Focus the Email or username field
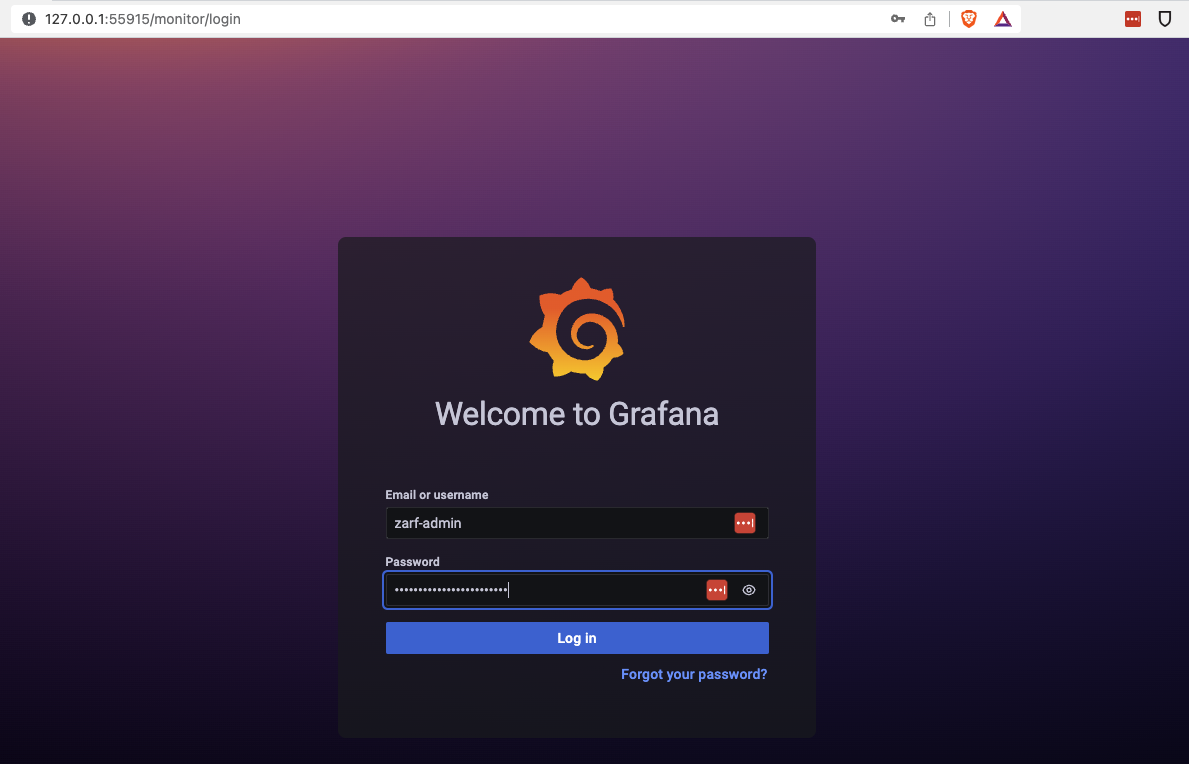This screenshot has height=764, width=1189. 577,523
